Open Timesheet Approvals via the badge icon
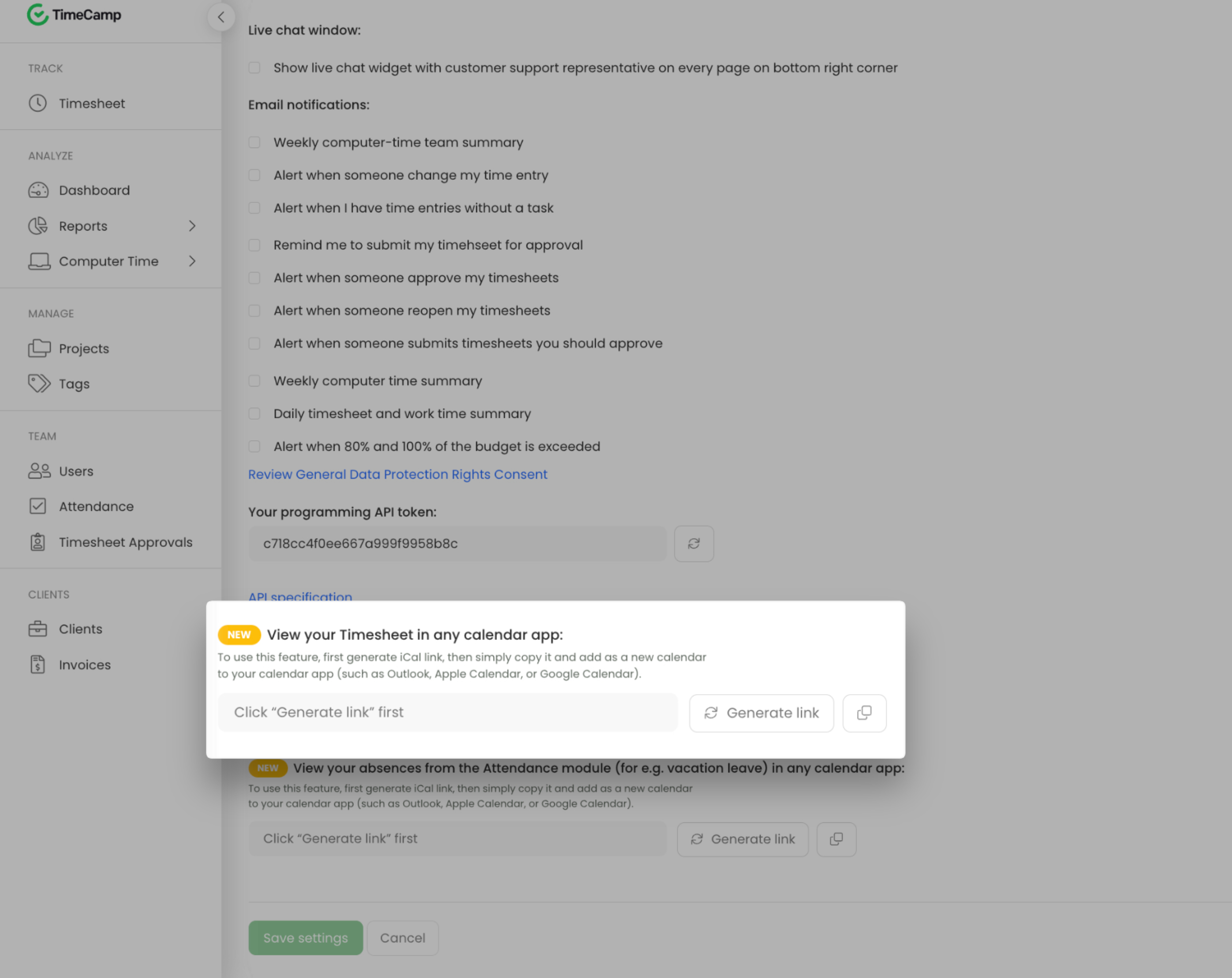The width and height of the screenshot is (1232, 978). click(x=38, y=542)
